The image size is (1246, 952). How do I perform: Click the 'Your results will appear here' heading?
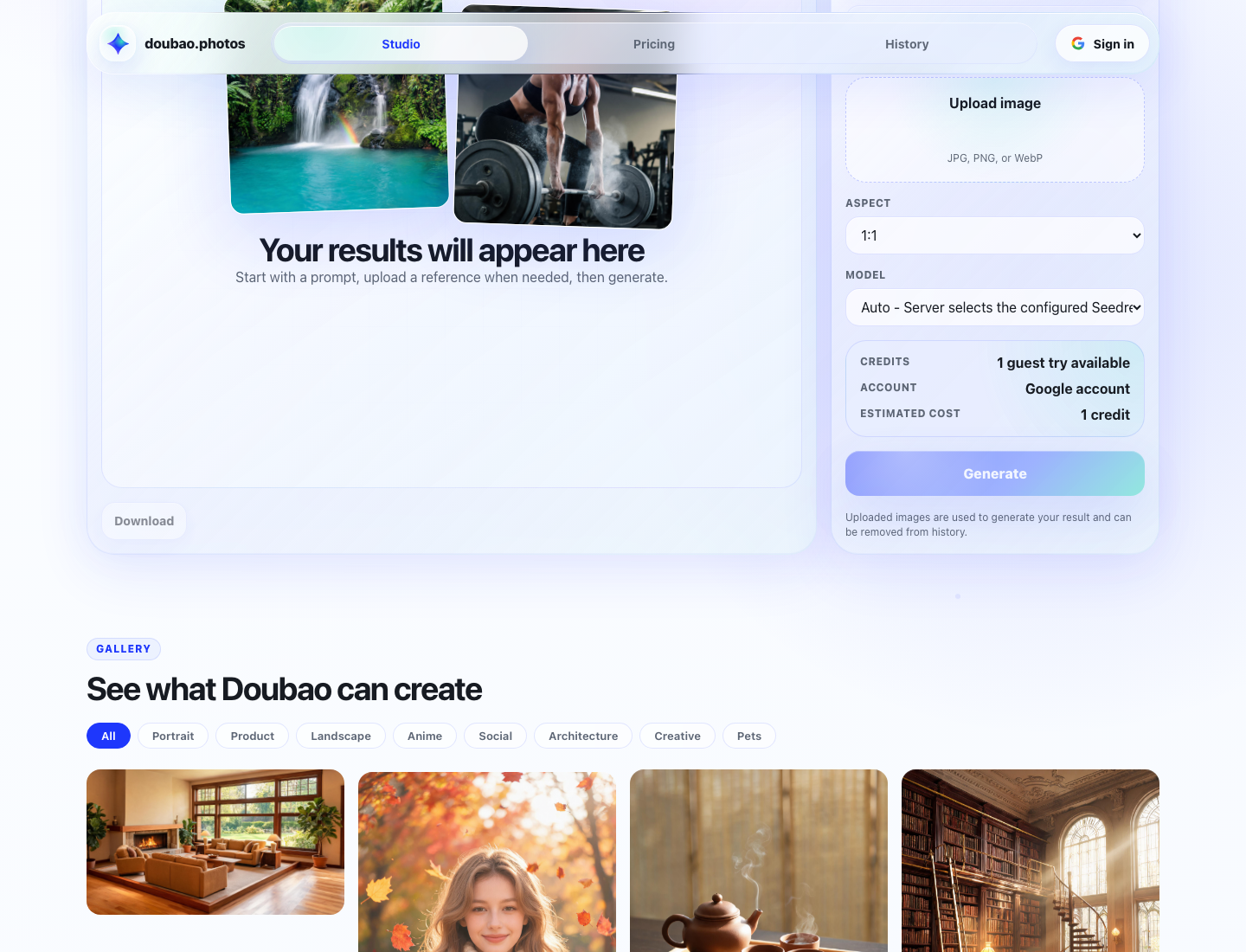452,251
